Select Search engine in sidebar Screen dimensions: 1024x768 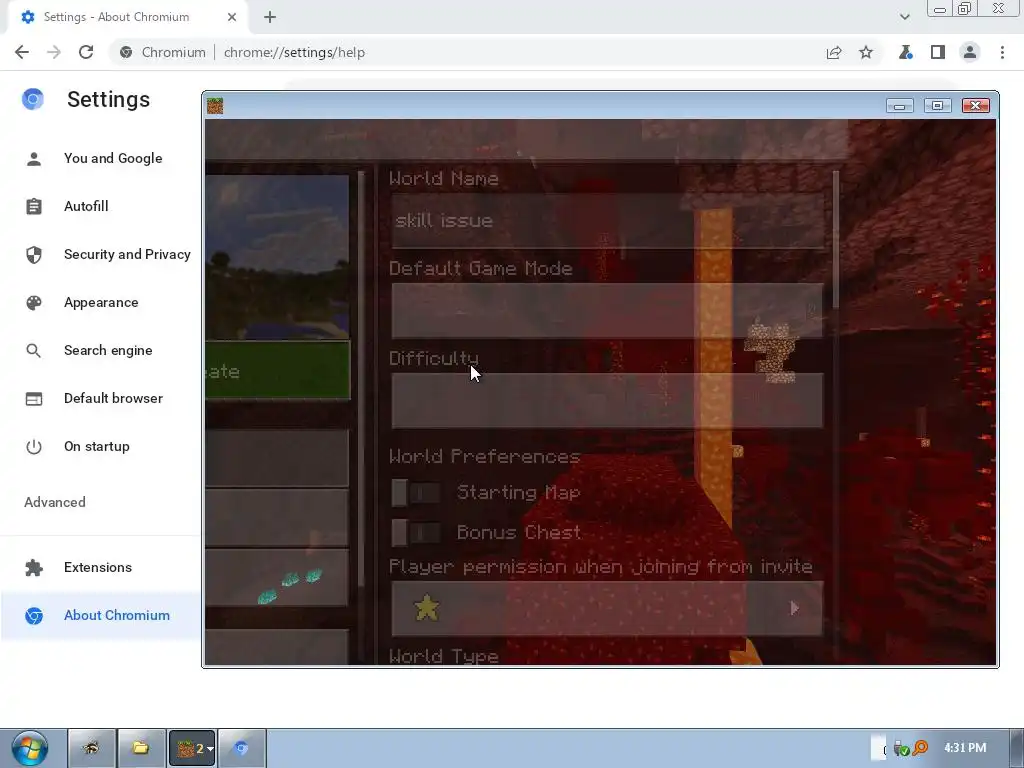pyautogui.click(x=101, y=350)
